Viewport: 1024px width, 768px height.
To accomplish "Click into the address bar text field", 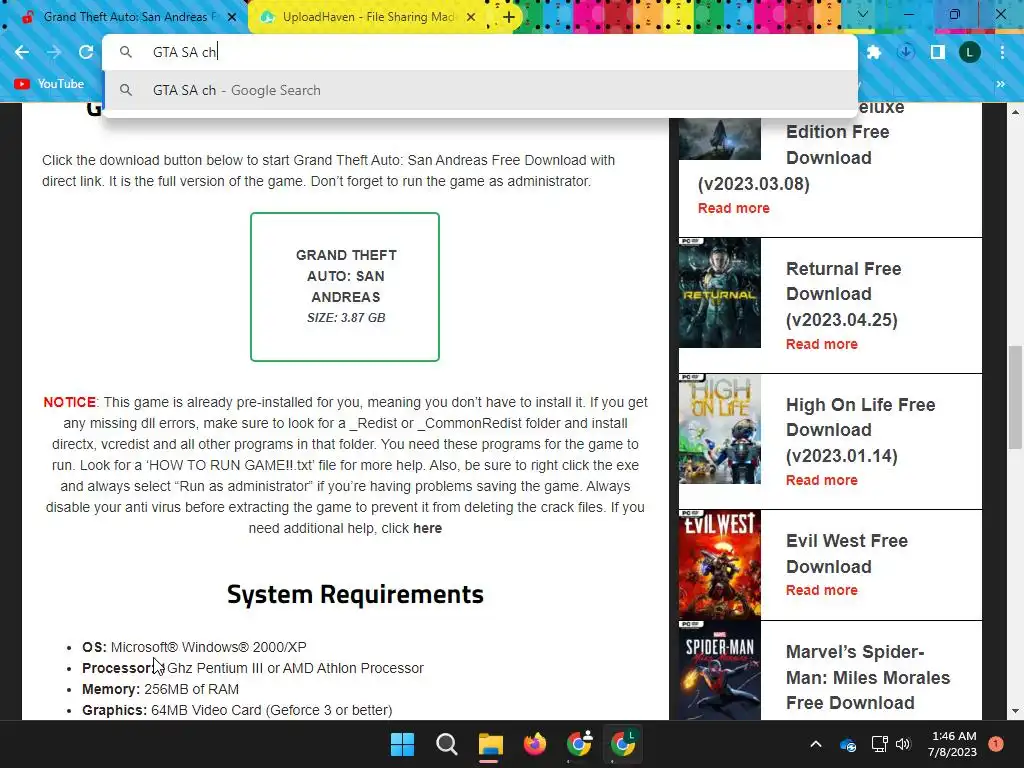I will [x=480, y=52].
